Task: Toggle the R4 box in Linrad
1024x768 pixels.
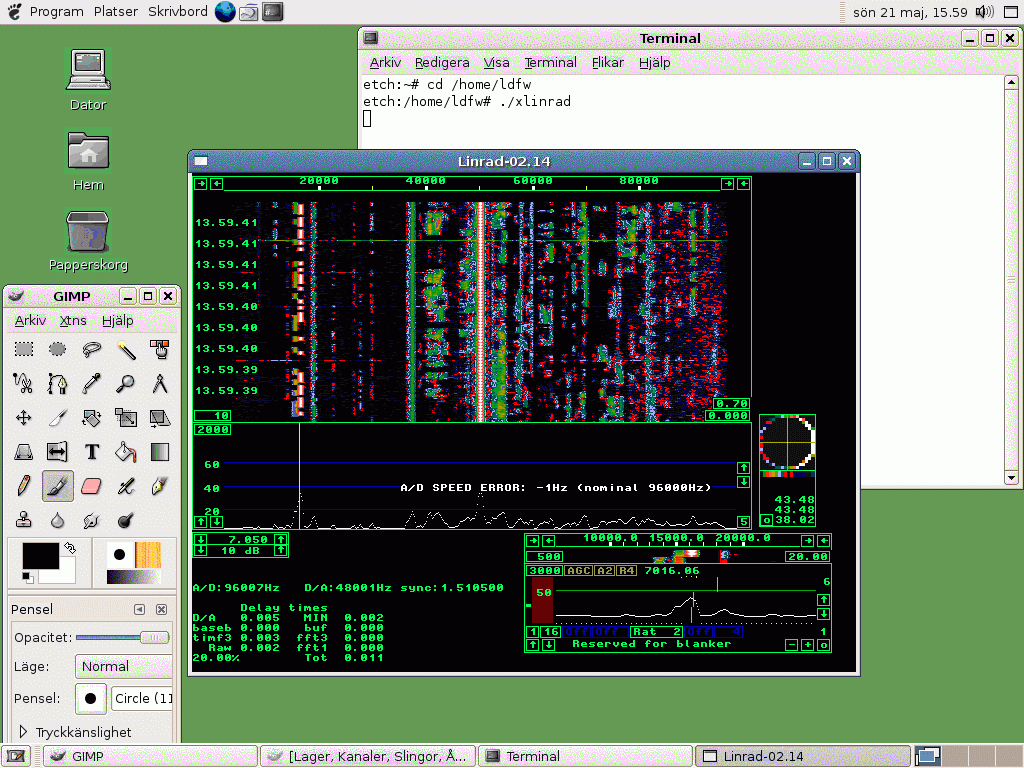Action: 626,571
